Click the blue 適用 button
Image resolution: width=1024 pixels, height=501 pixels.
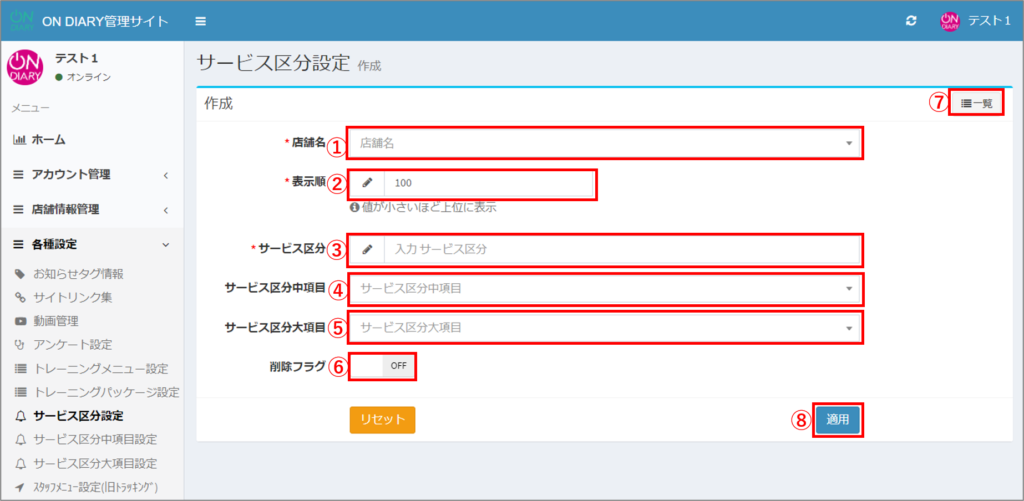[x=837, y=420]
